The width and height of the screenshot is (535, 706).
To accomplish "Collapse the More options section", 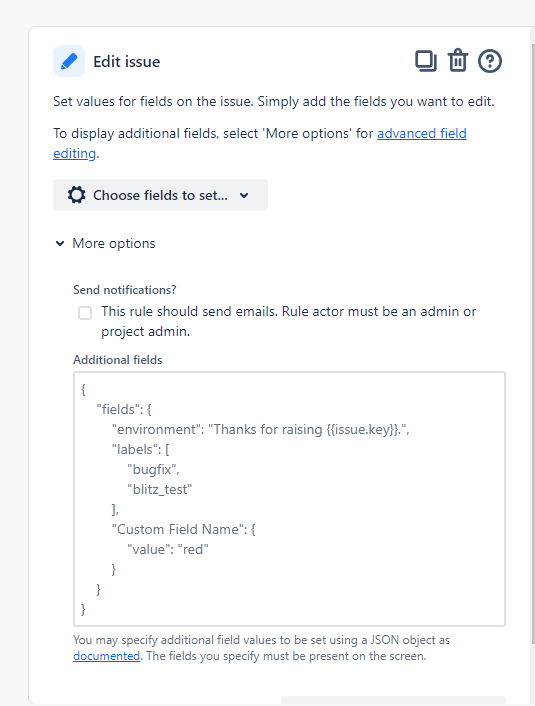I will [105, 244].
